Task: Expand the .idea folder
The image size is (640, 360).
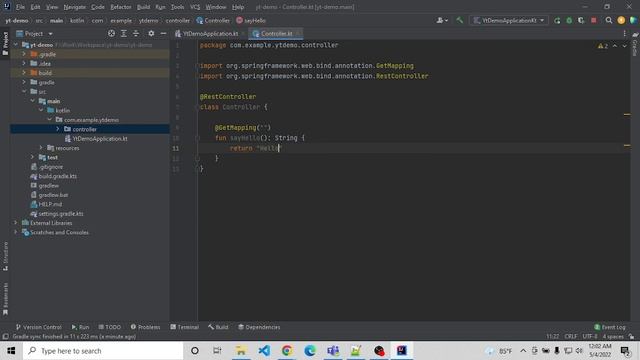Action: 24,63
